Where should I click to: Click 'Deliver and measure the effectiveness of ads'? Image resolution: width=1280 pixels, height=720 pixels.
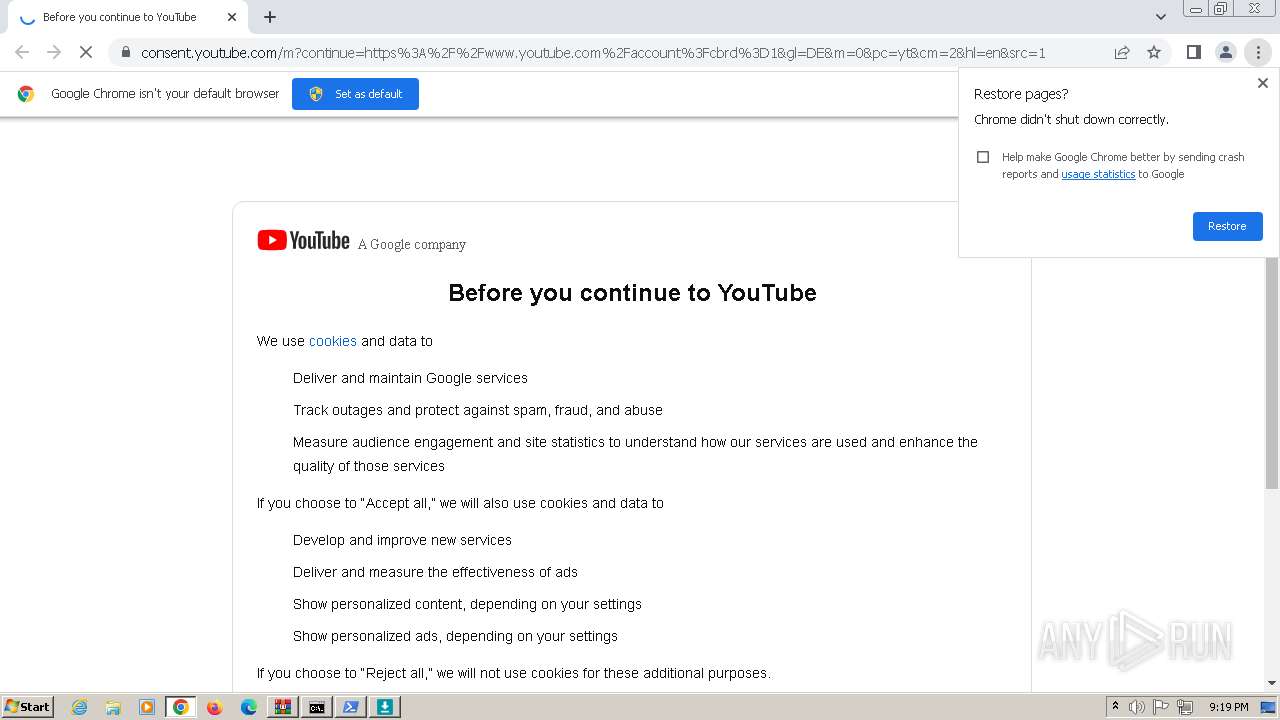coord(435,572)
